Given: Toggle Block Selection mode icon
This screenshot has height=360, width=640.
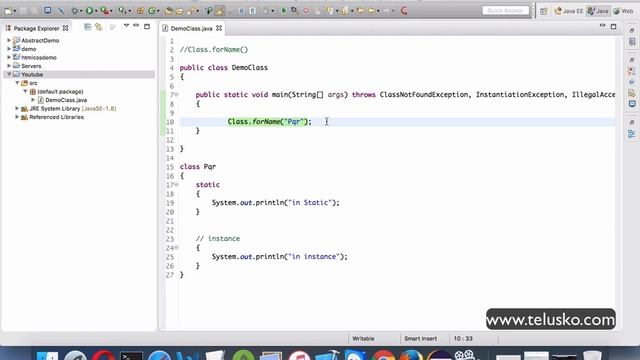Looking at the screenshot, I should coord(242,11).
